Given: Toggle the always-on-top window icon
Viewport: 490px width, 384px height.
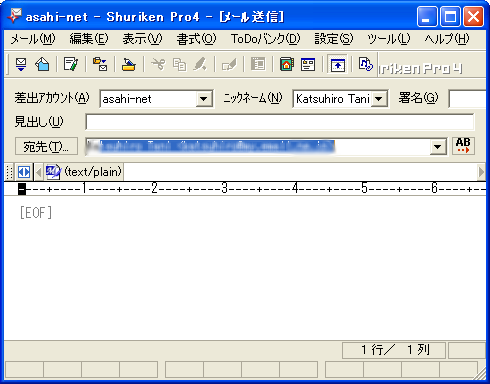Looking at the screenshot, I should tap(337, 64).
